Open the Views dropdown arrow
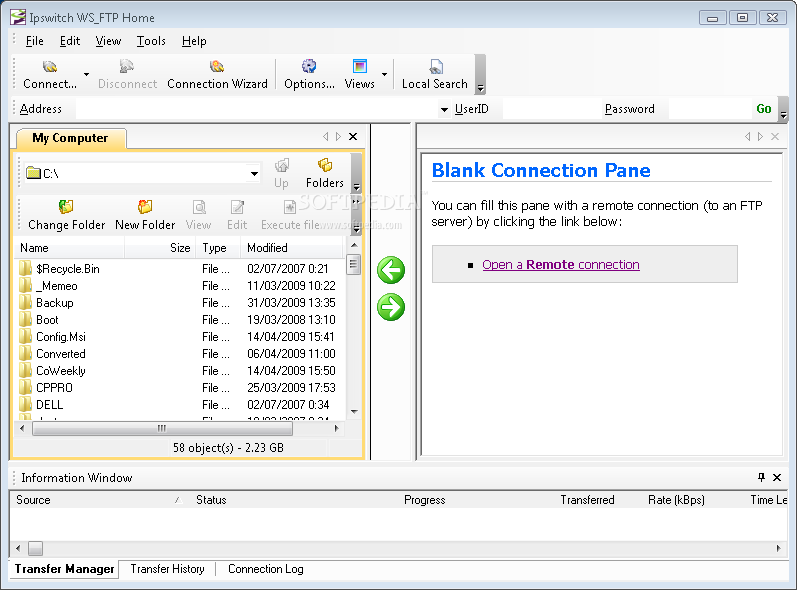The height and width of the screenshot is (590, 797). click(385, 74)
